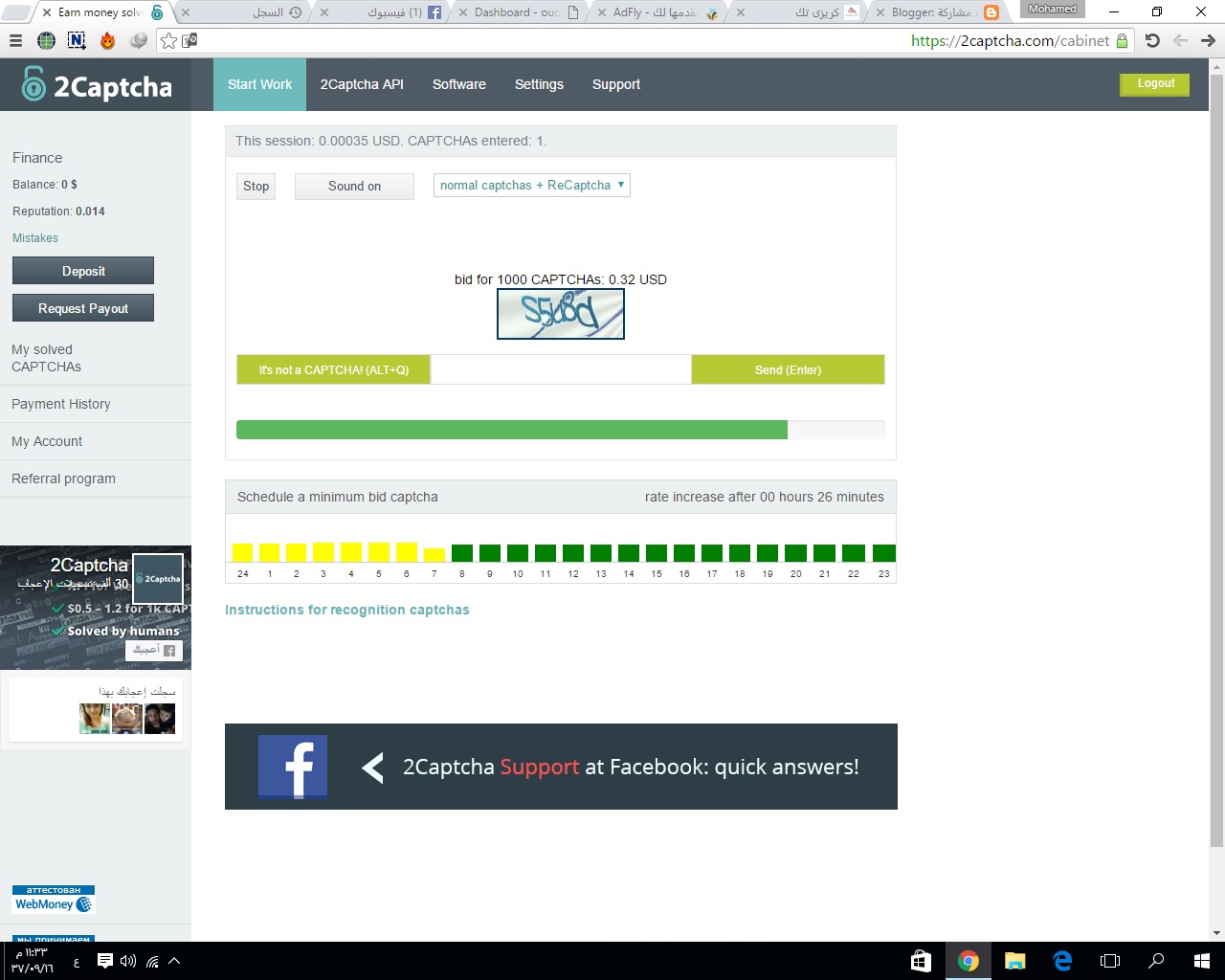
Task: Show hidden tray icons chevron
Action: pos(174,961)
